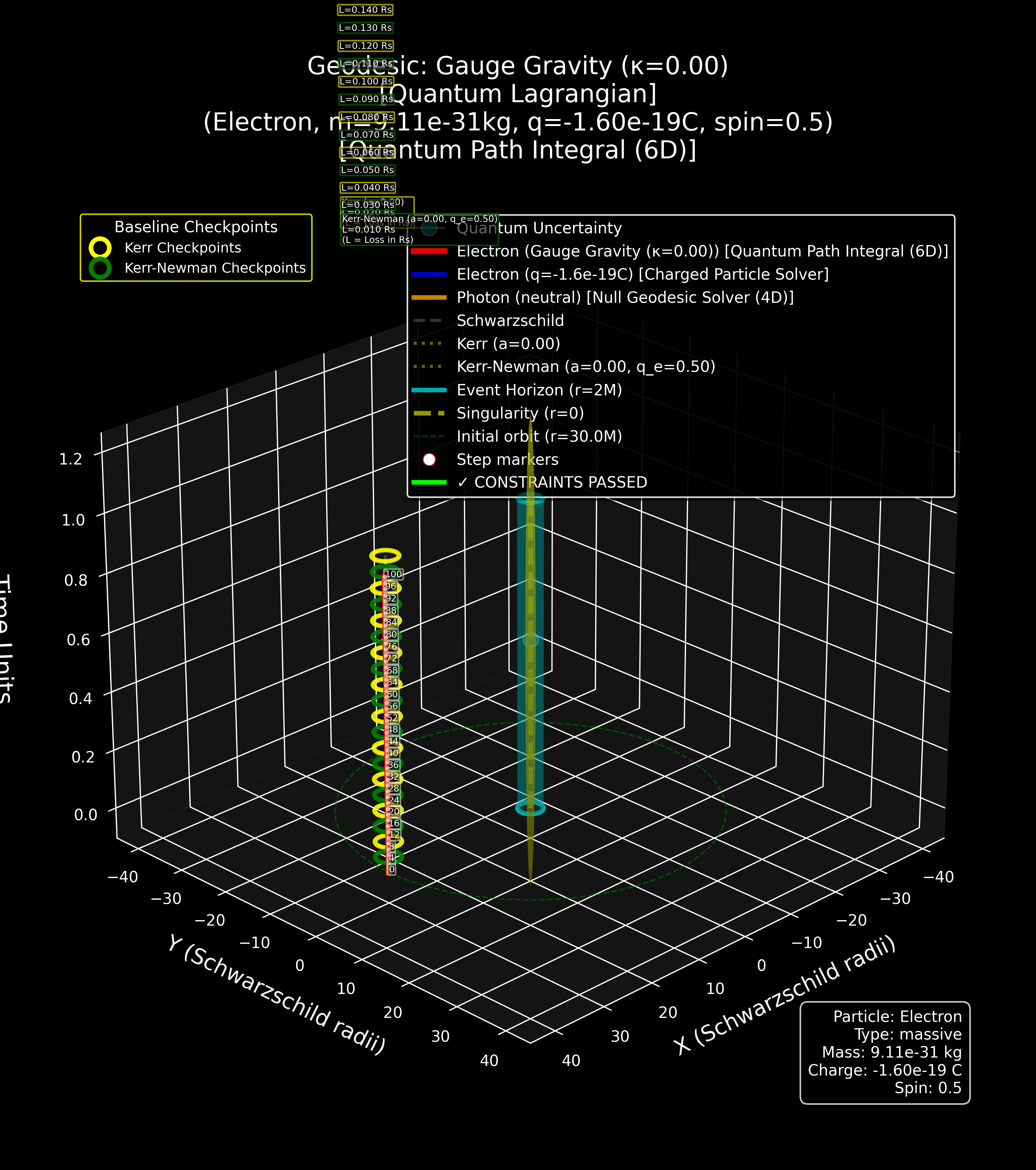Click the 0.0 tick on the time axis
Screen dimensions: 1036x1170
(x=86, y=814)
